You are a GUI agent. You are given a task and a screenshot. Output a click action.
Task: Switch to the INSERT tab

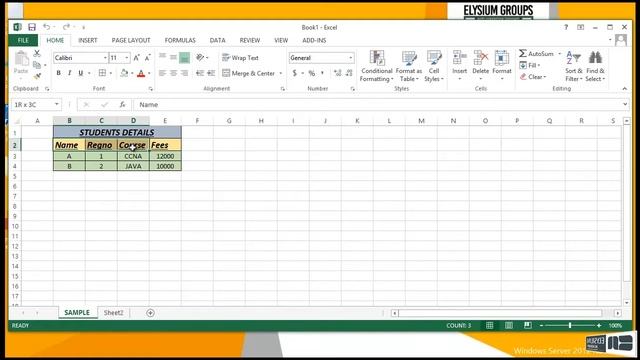88,40
